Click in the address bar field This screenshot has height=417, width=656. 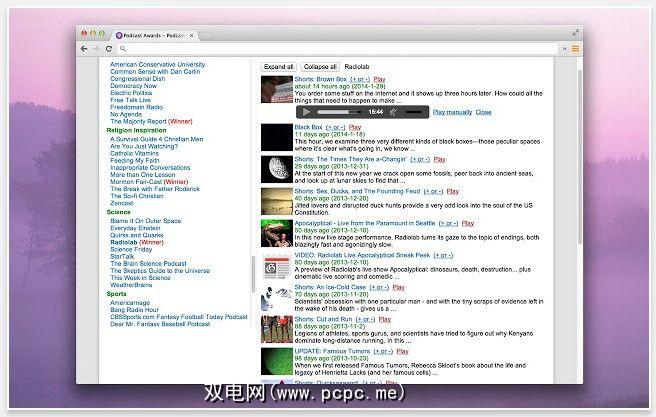pos(337,49)
